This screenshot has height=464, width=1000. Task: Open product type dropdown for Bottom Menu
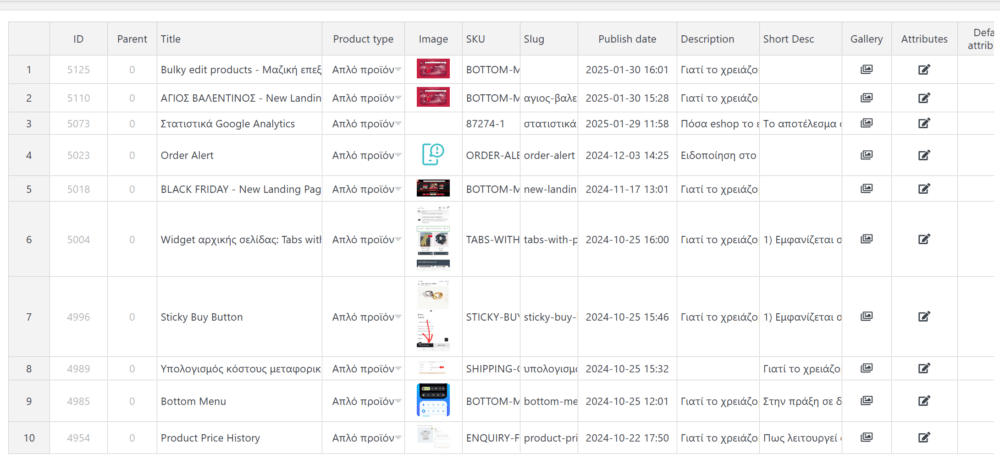pos(398,402)
